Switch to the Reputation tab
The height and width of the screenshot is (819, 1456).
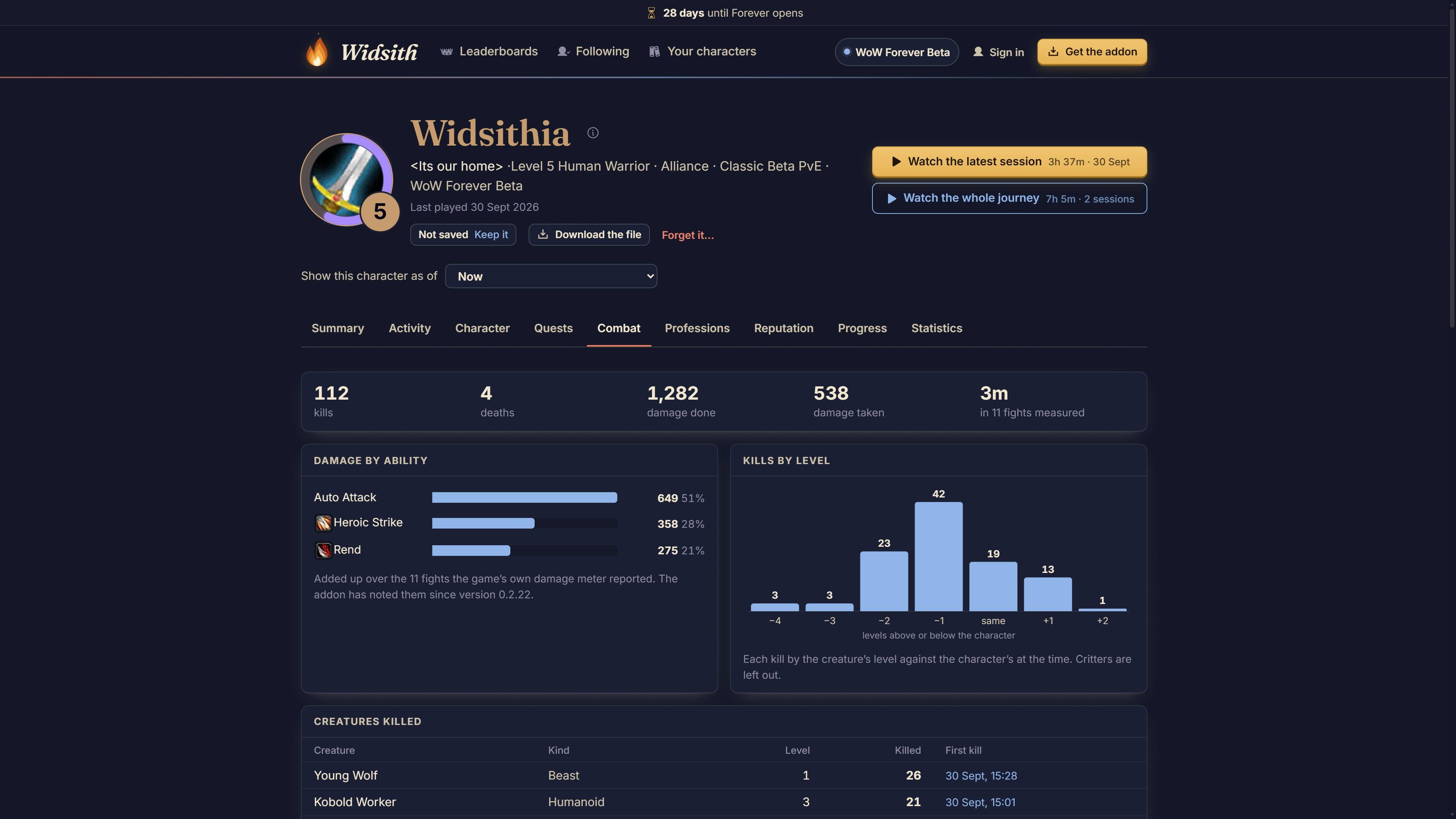(x=783, y=328)
